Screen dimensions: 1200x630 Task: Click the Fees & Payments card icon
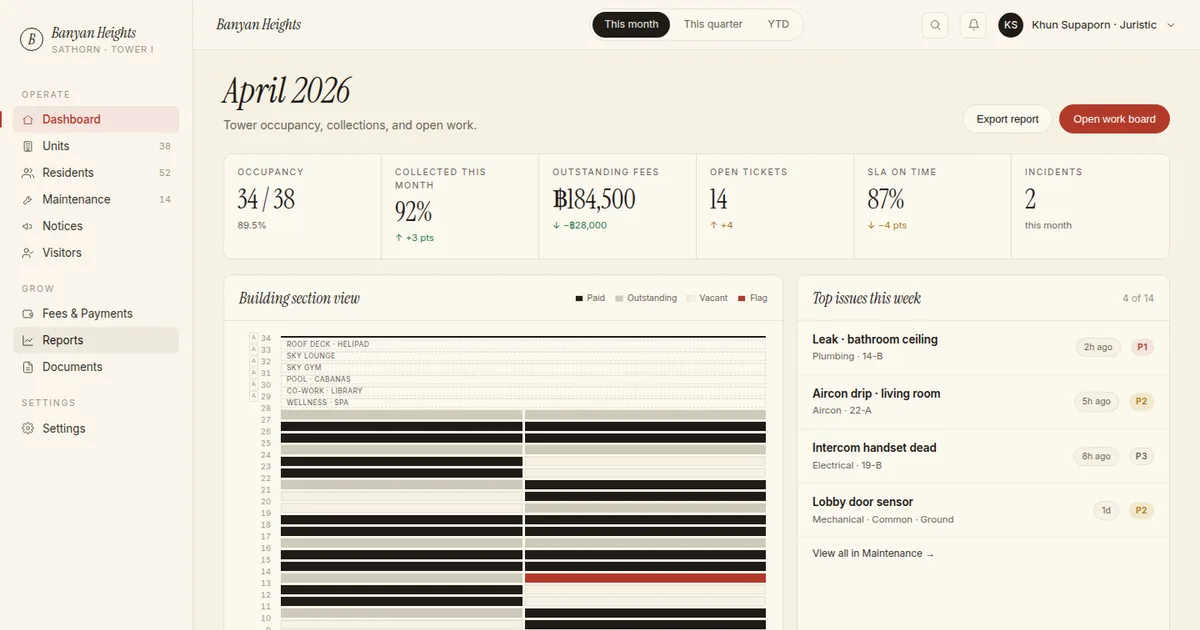pos(28,314)
